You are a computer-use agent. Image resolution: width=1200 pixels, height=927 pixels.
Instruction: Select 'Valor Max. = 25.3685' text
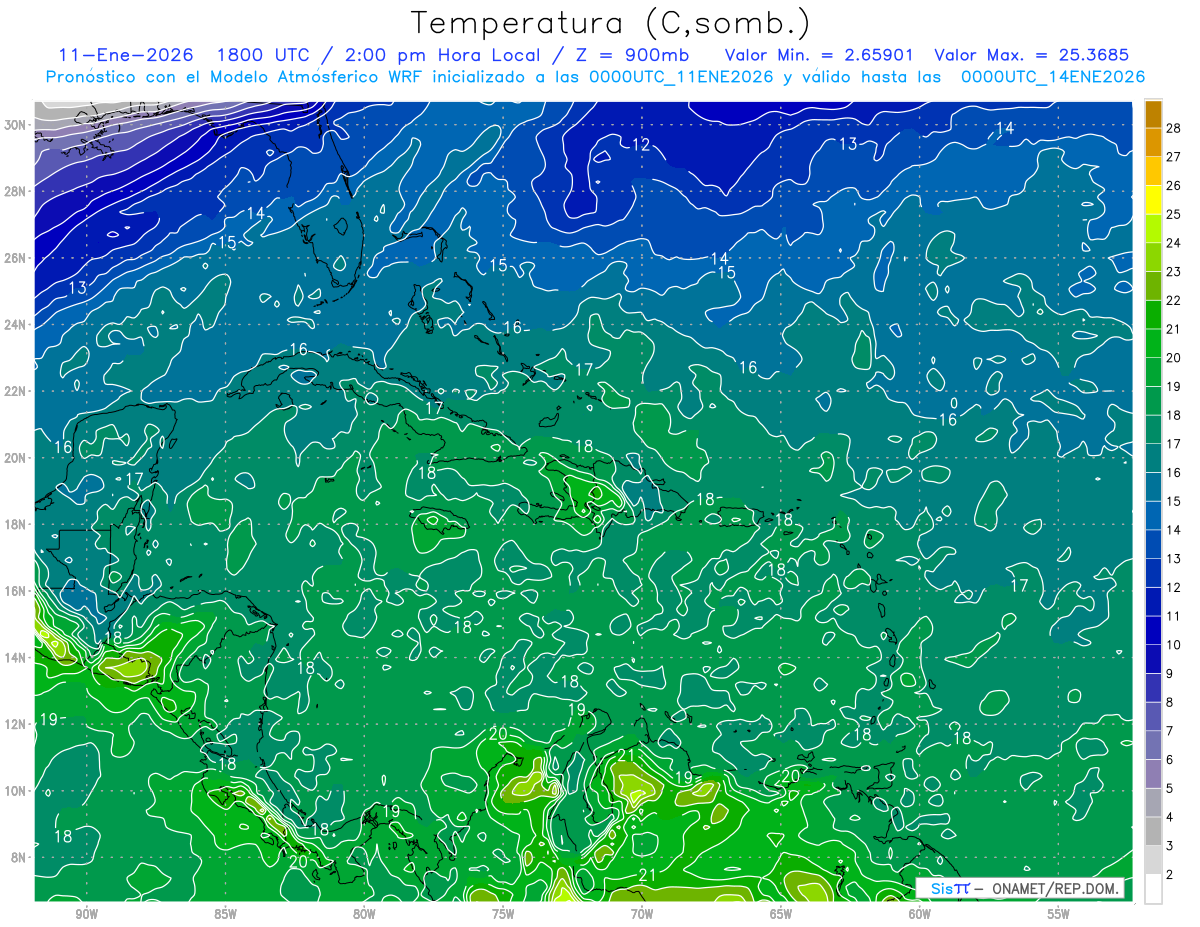[x=1031, y=55]
